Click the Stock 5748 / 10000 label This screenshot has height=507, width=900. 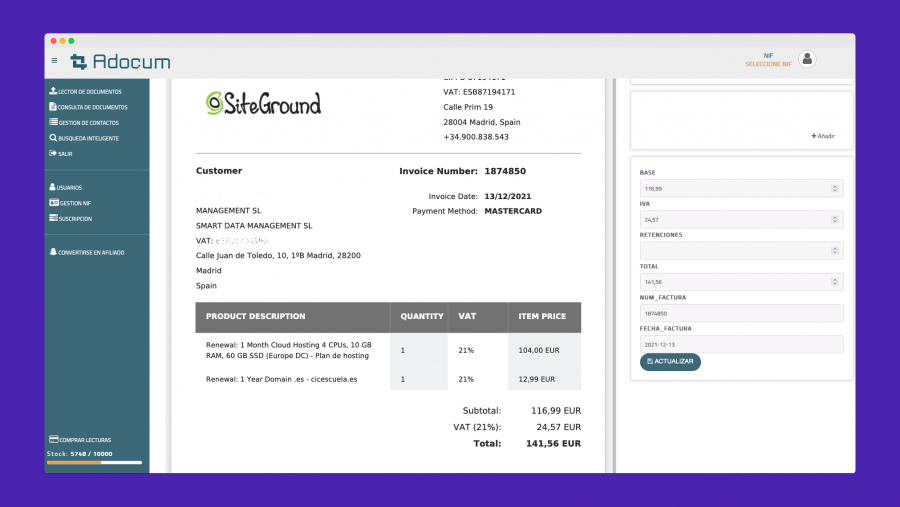pos(80,454)
